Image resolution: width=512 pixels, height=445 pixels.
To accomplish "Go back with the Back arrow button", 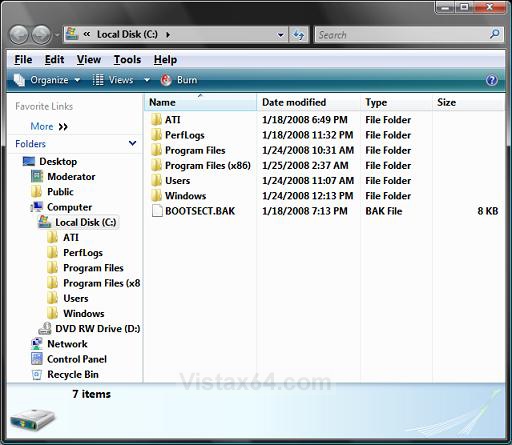I will 19,34.
